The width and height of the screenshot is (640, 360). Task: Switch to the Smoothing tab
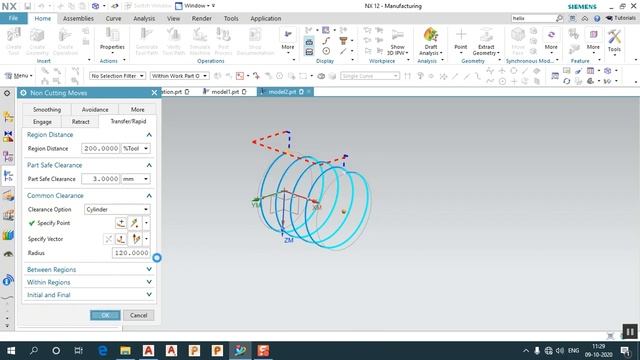47,109
